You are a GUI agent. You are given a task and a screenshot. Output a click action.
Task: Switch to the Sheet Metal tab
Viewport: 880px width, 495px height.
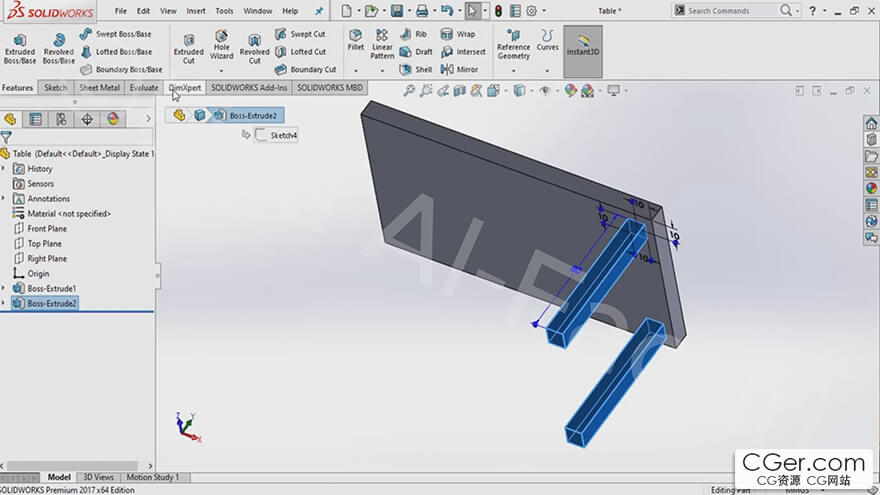(99, 88)
